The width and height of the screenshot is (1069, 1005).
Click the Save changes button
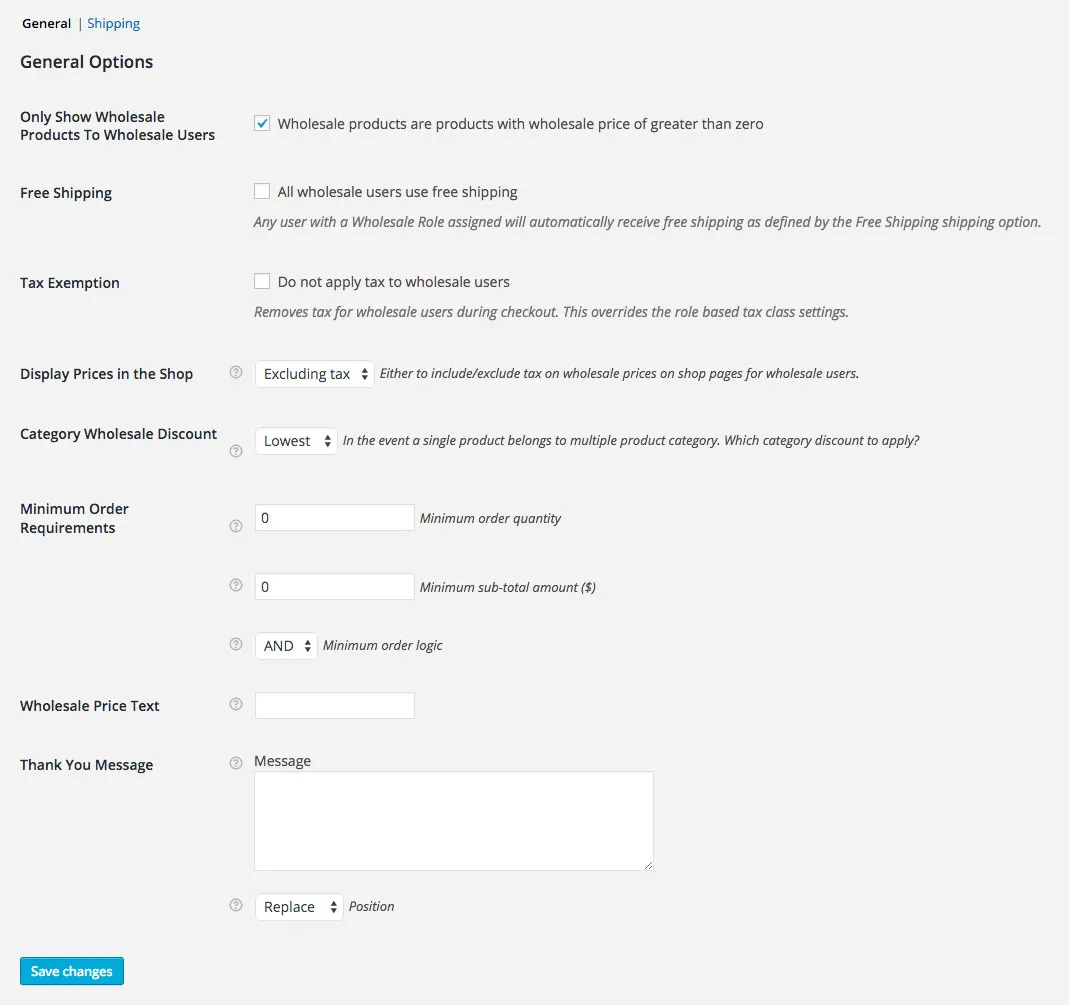coord(71,970)
